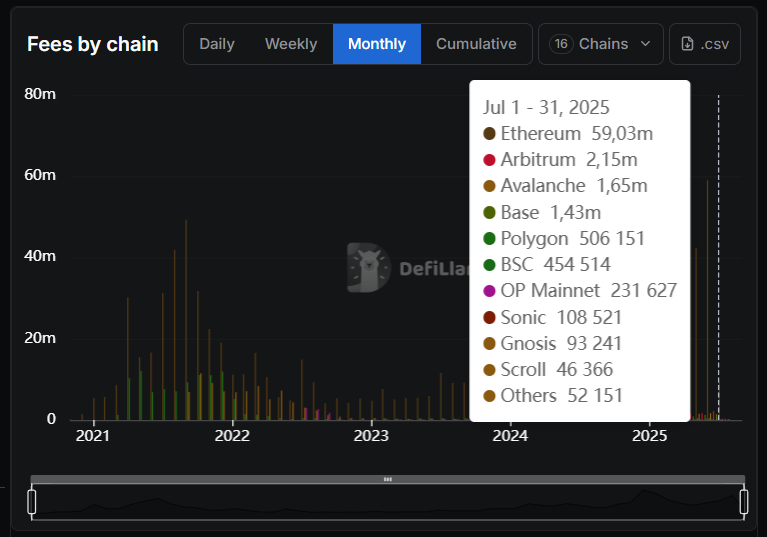Screen dimensions: 767x537
Task: Select the Monthly tab
Action: (377, 44)
